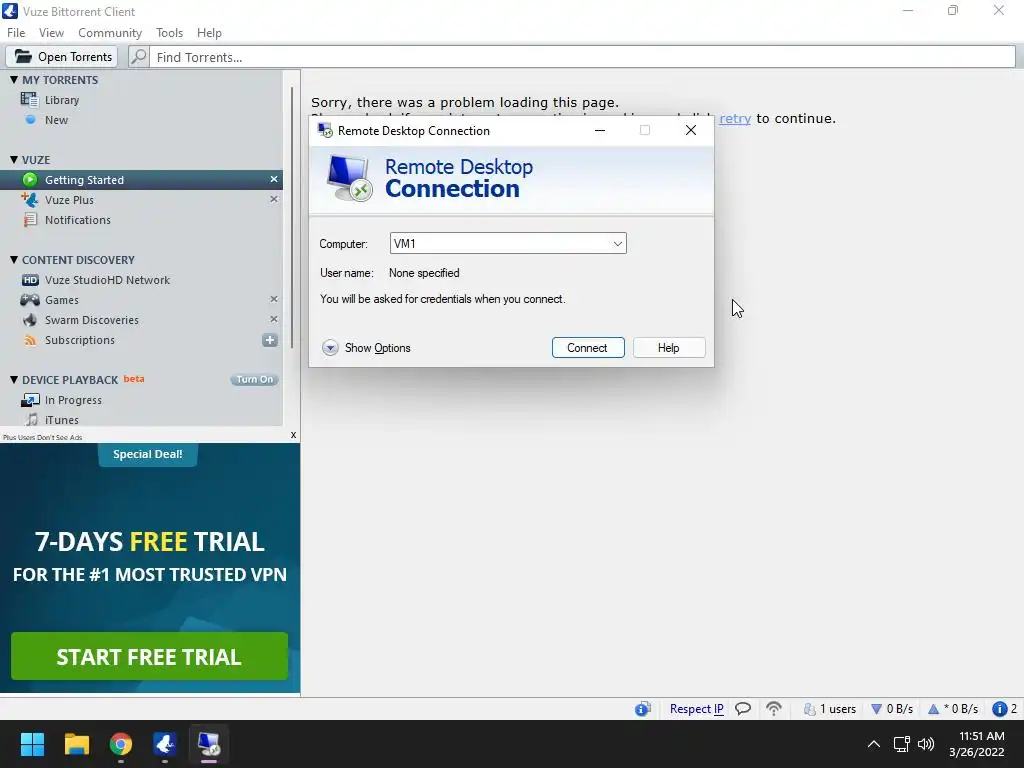Open the Games controller icon

[x=30, y=300]
